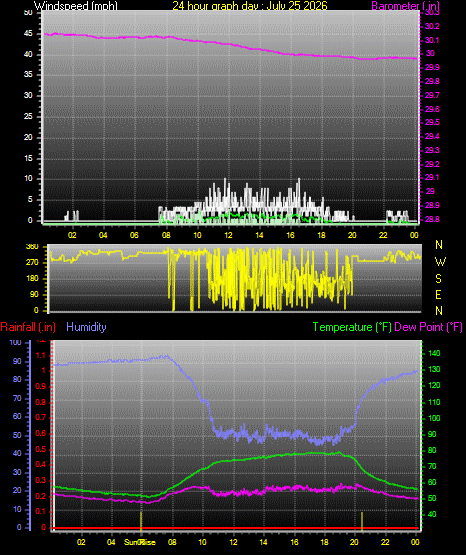Click the 24 hour graph day date title
Screen dimensions: 466x555
(250, 6)
